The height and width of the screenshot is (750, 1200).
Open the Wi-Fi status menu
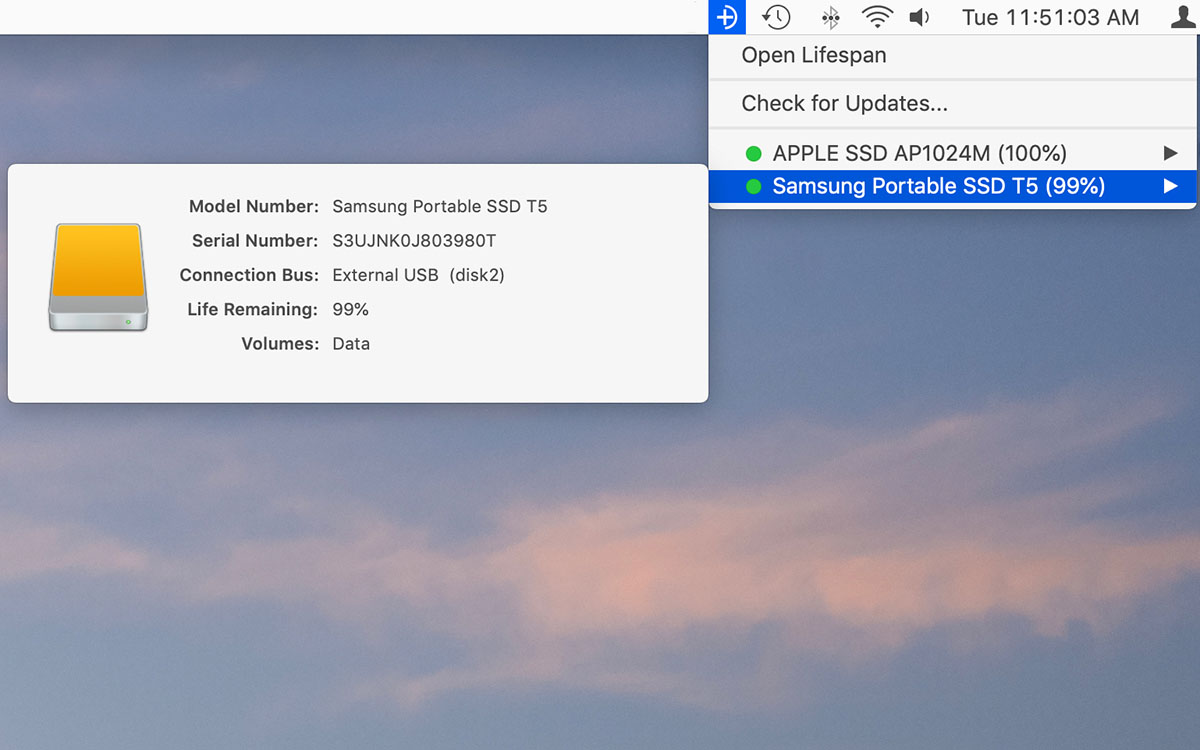(877, 17)
